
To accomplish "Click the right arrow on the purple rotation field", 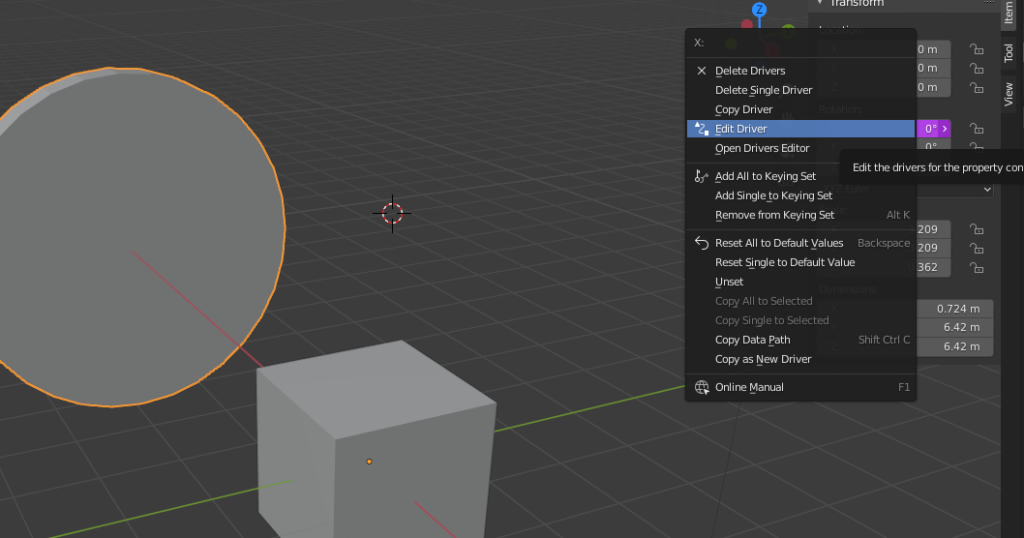I will (945, 129).
